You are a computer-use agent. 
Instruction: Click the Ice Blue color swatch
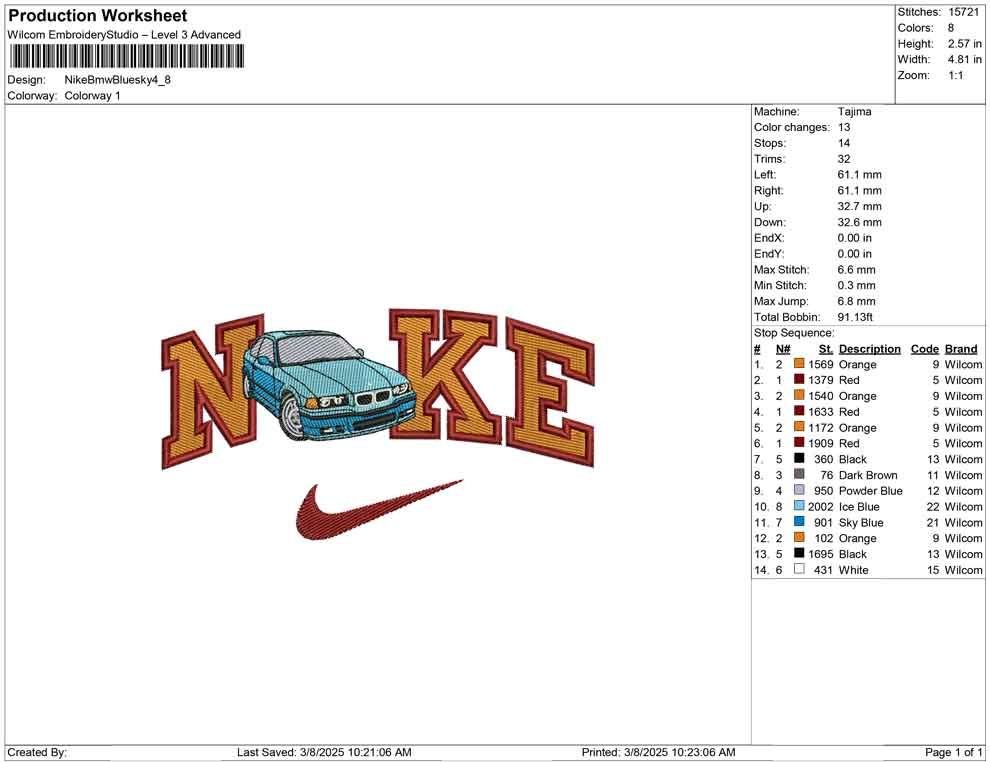799,506
